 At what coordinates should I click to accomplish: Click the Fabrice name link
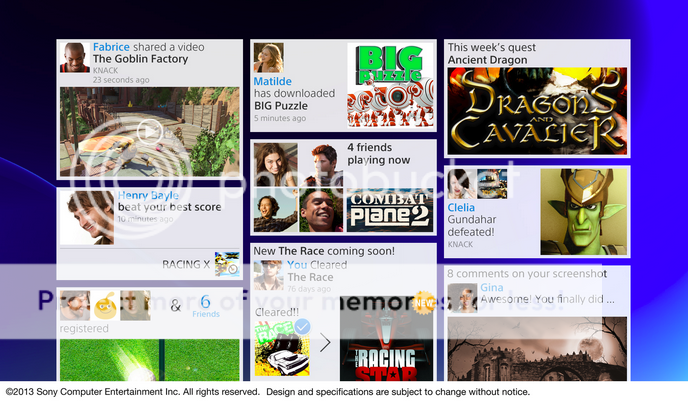pos(111,47)
